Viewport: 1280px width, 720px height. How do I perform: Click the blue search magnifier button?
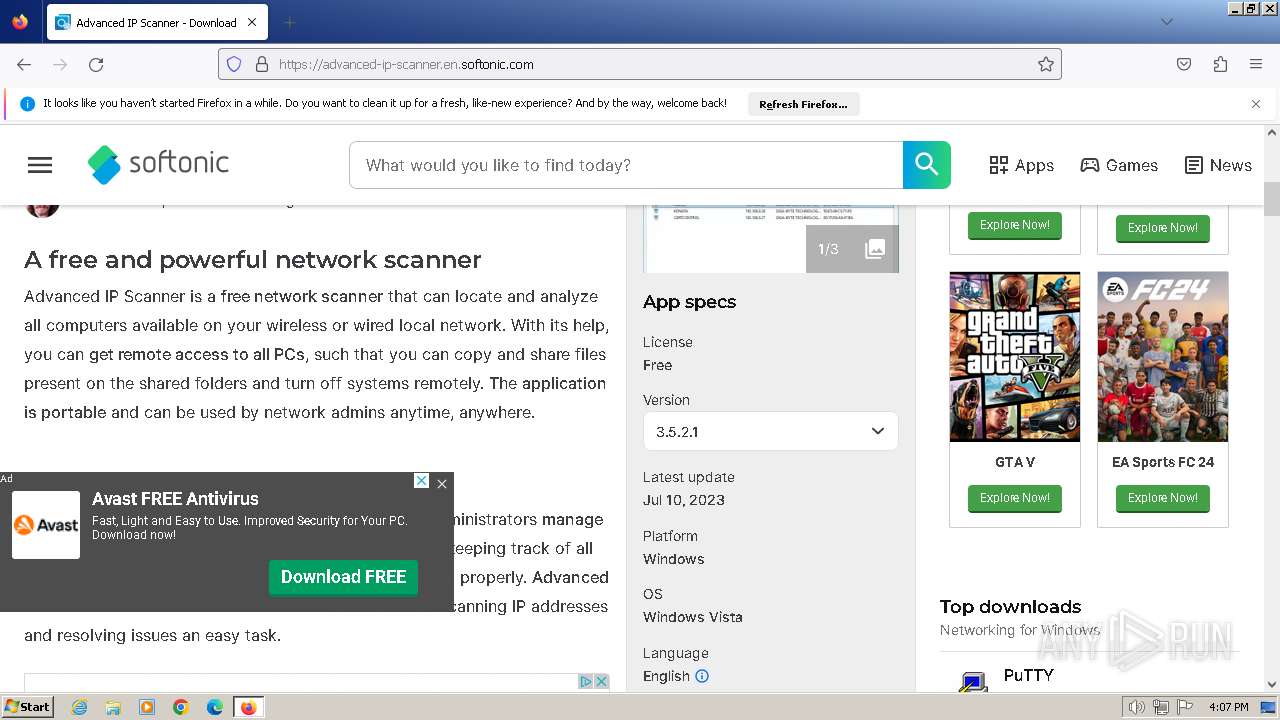pos(927,165)
